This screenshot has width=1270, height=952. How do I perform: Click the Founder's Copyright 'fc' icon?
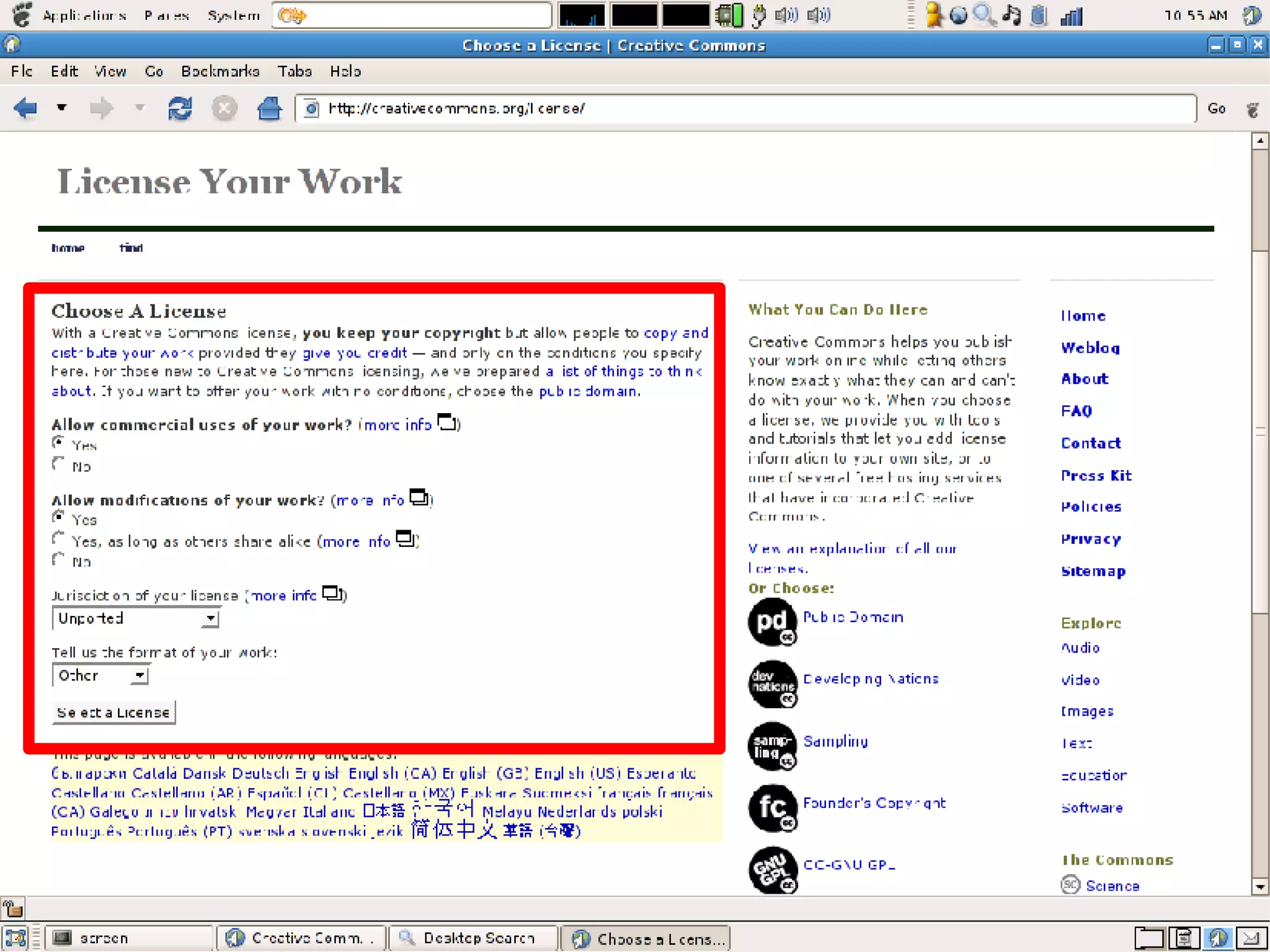click(772, 807)
